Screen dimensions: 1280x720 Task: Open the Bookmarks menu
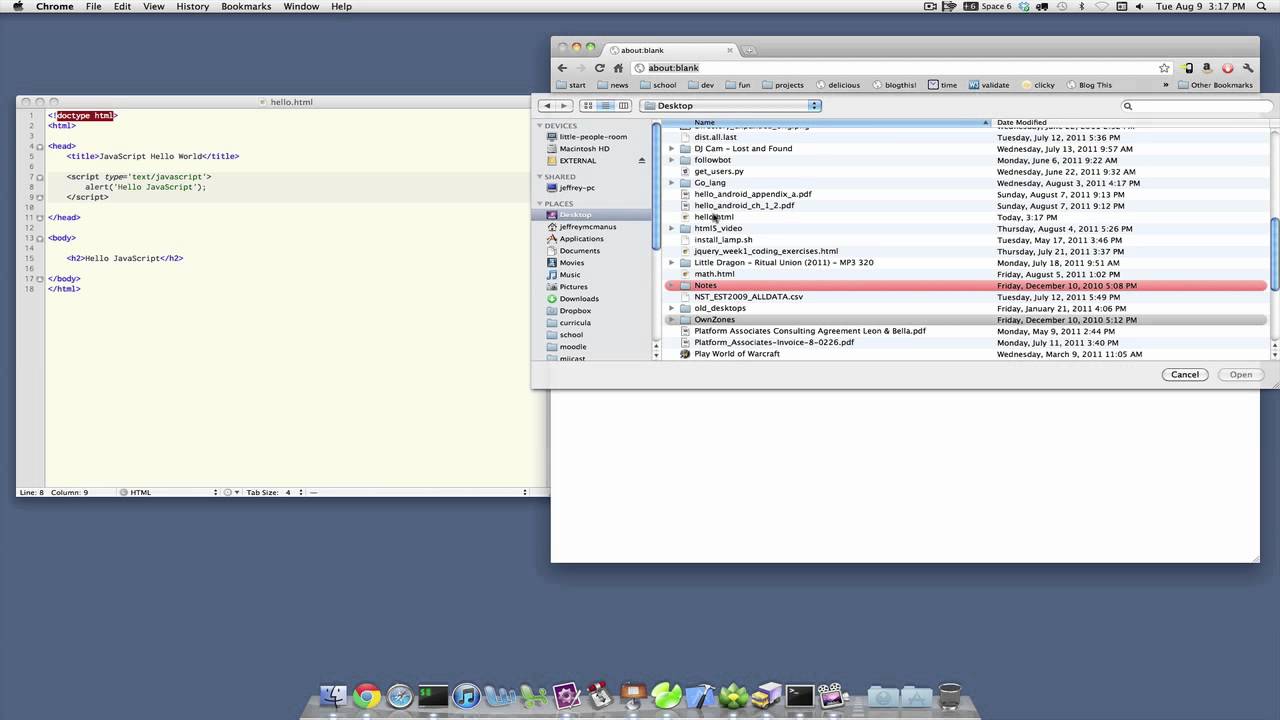click(x=246, y=6)
